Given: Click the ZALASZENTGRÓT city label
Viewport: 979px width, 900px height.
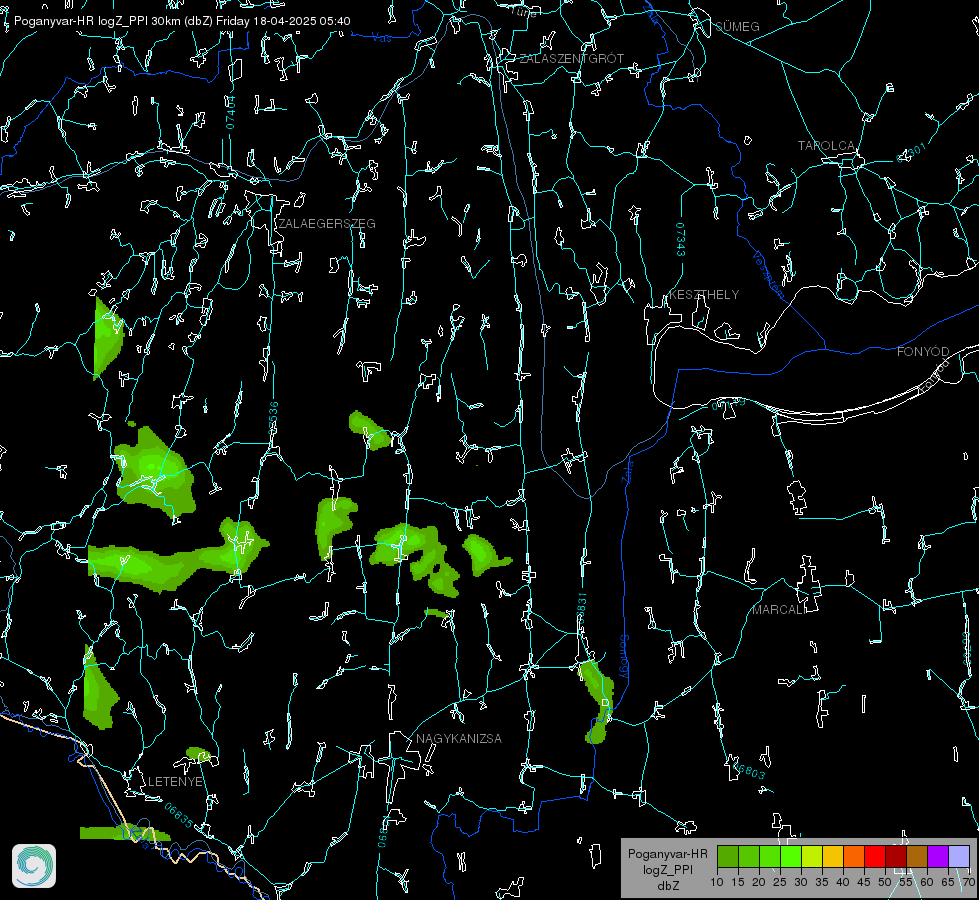Looking at the screenshot, I should 571,59.
